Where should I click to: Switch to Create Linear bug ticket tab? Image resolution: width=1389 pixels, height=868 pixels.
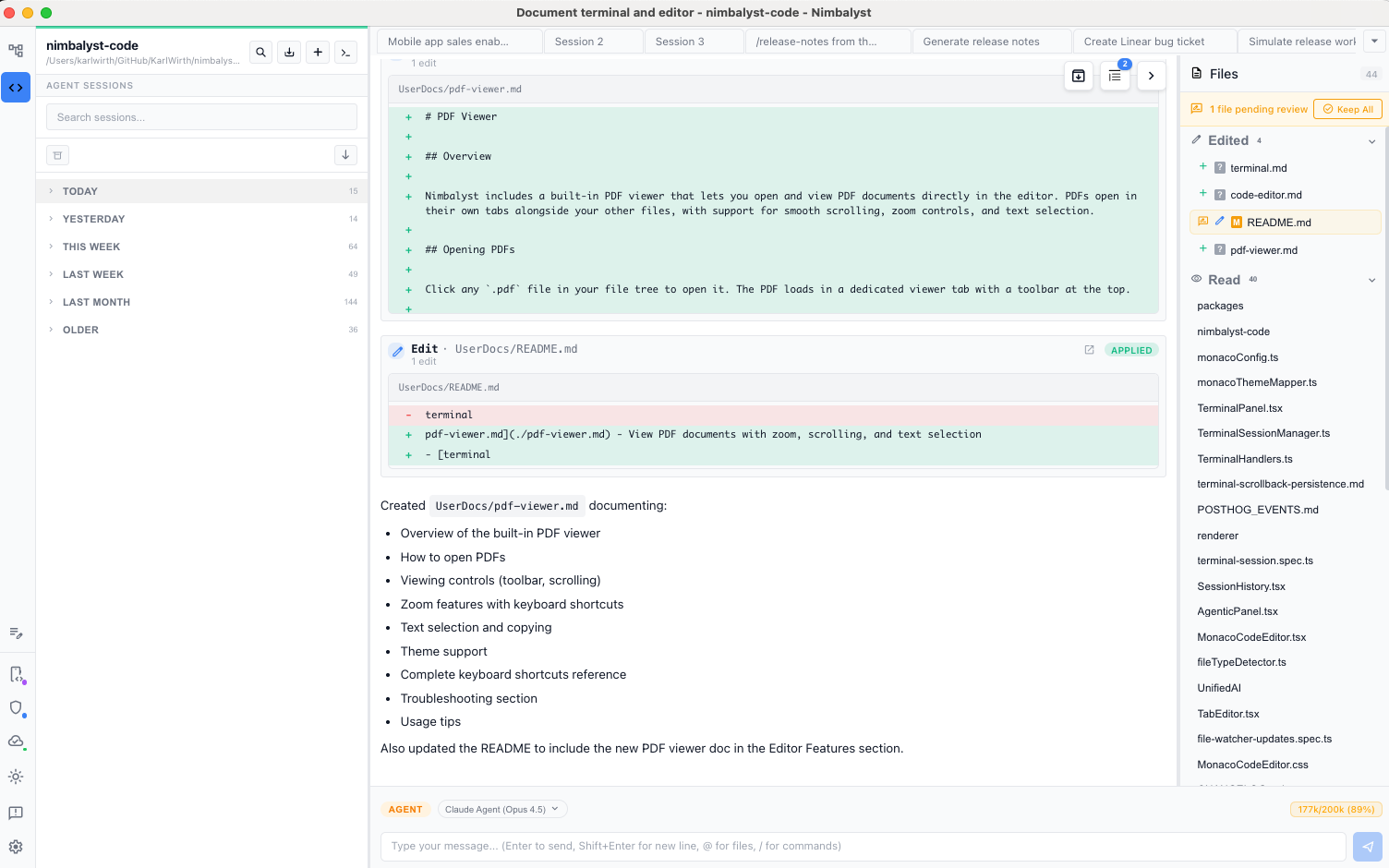pyautogui.click(x=1155, y=42)
